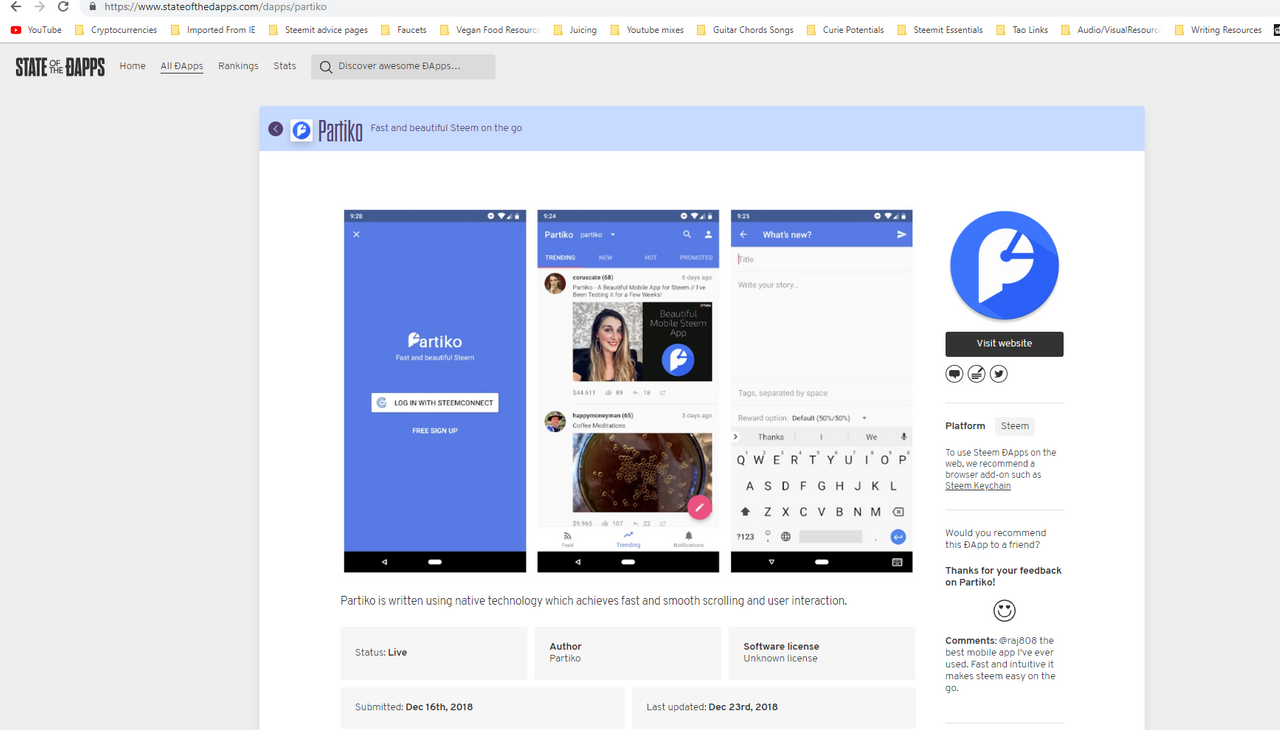Open the Vegan Food Resources bookmark folder
Image resolution: width=1280 pixels, height=730 pixels.
click(x=490, y=30)
